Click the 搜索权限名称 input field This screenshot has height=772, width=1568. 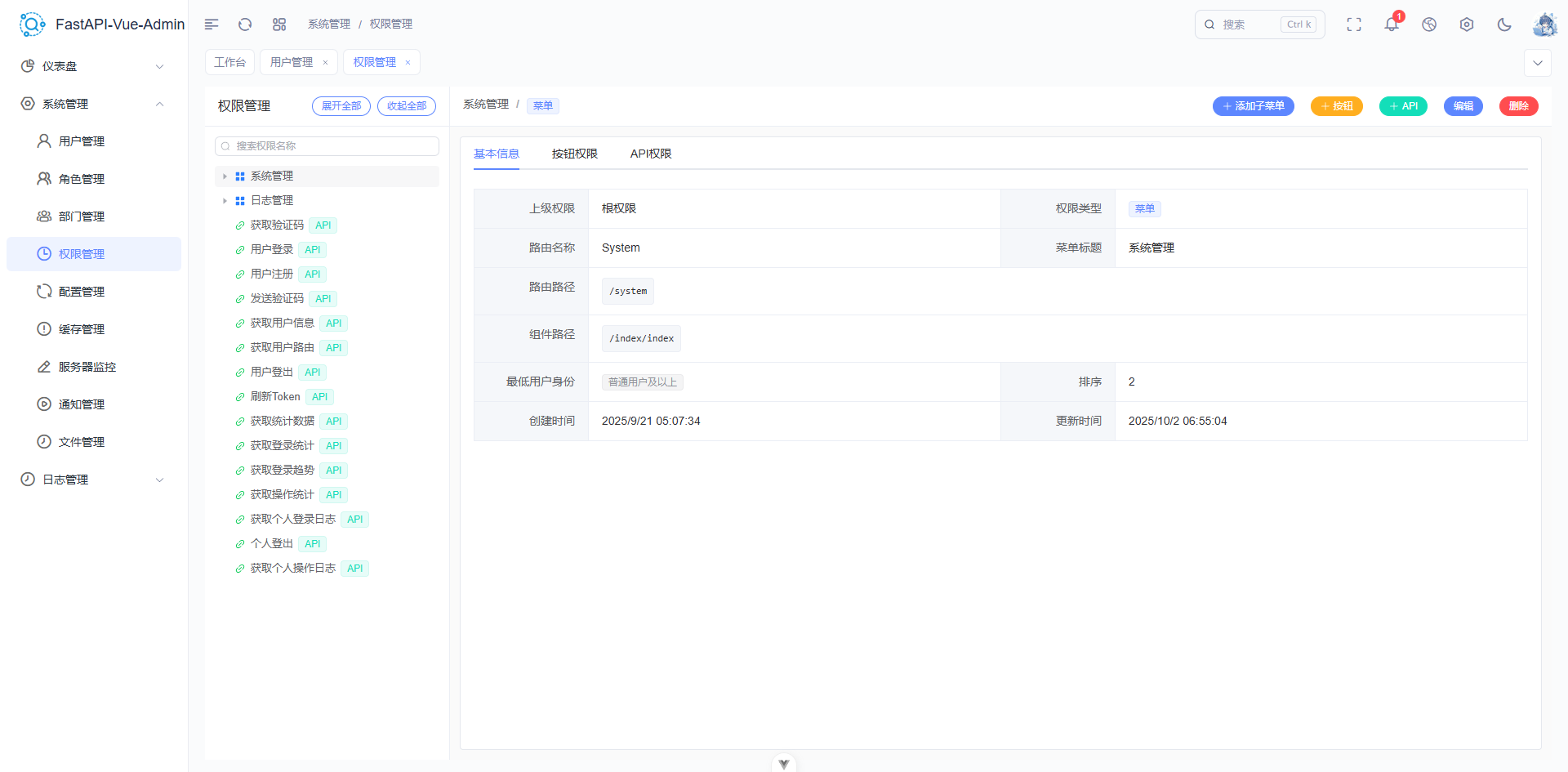pos(327,146)
